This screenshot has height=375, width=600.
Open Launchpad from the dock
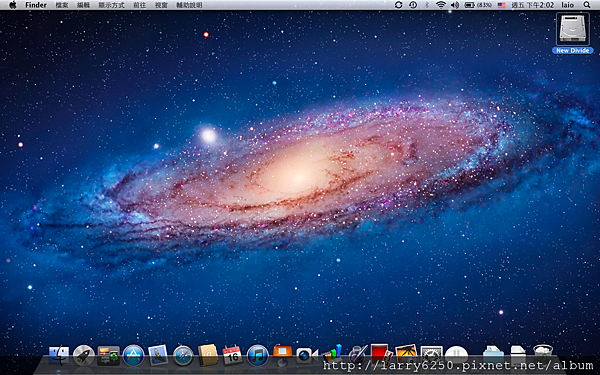[x=84, y=355]
